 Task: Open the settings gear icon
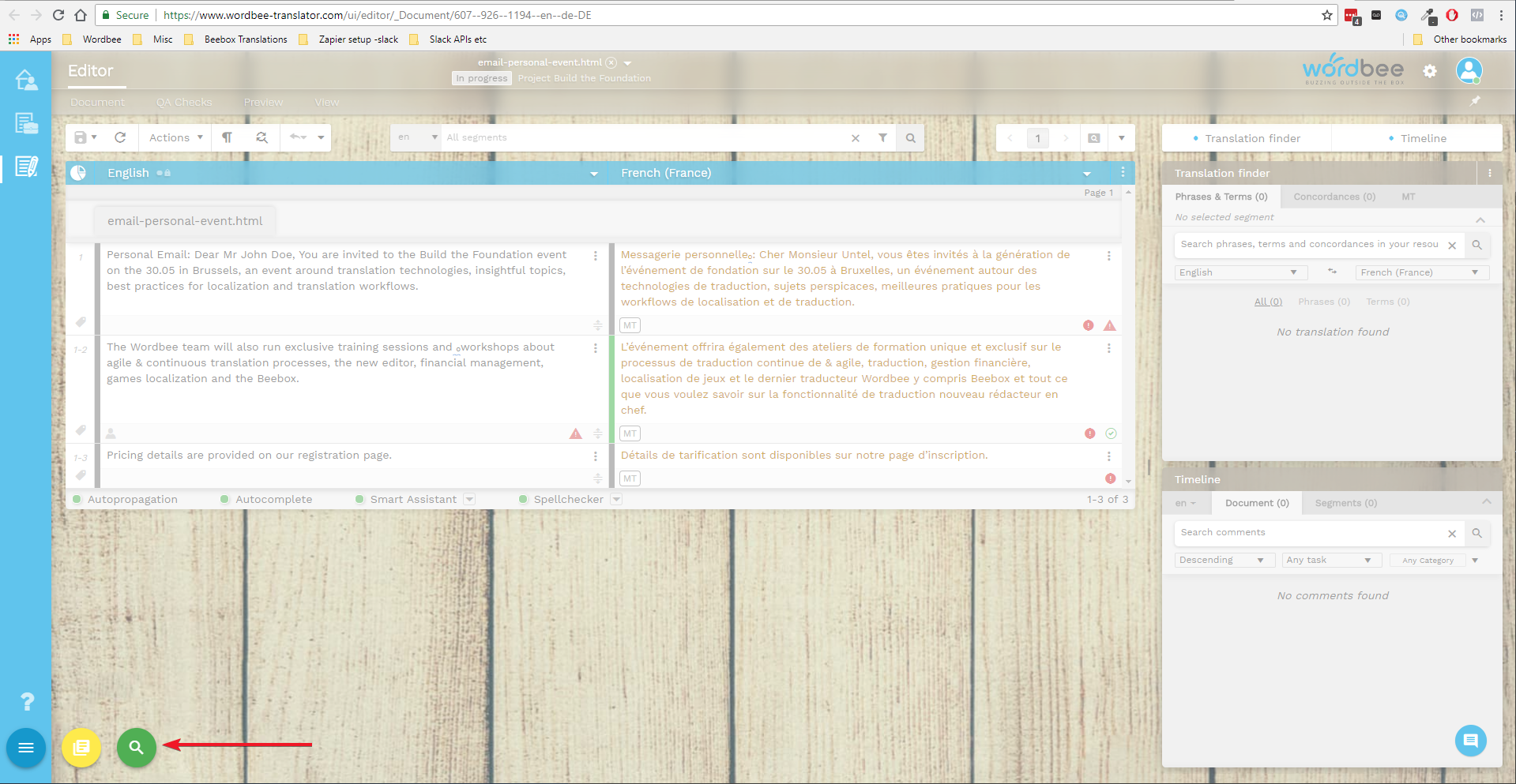point(1430,71)
